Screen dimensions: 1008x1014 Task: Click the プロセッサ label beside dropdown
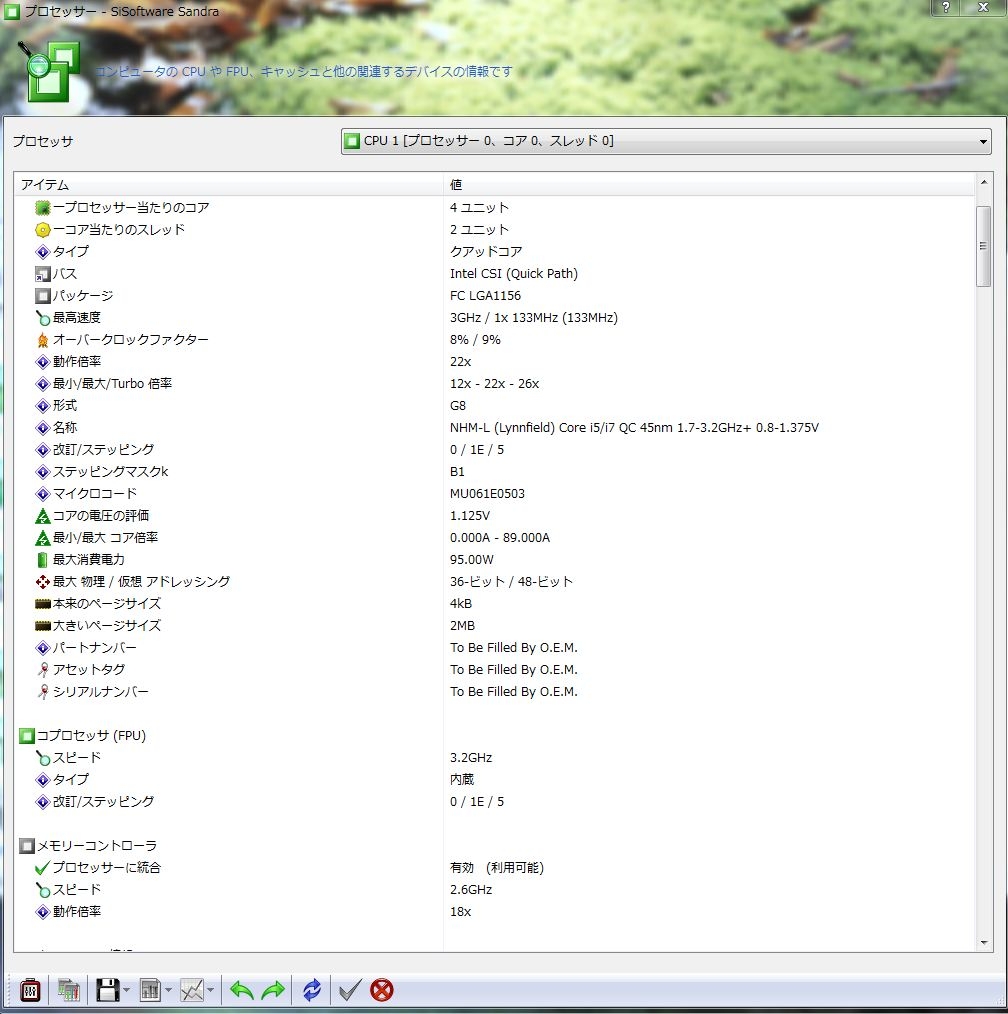click(43, 141)
